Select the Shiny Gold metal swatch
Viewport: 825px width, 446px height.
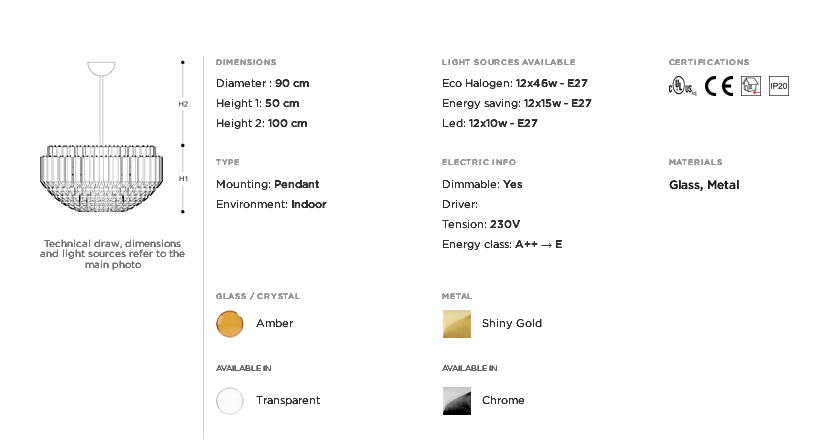point(457,323)
